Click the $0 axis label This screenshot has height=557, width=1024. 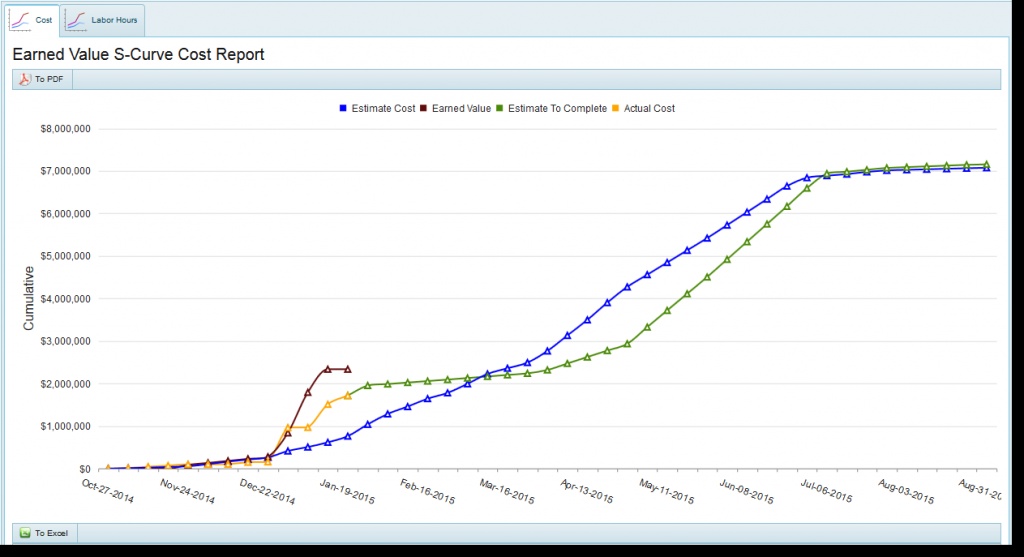[85, 469]
